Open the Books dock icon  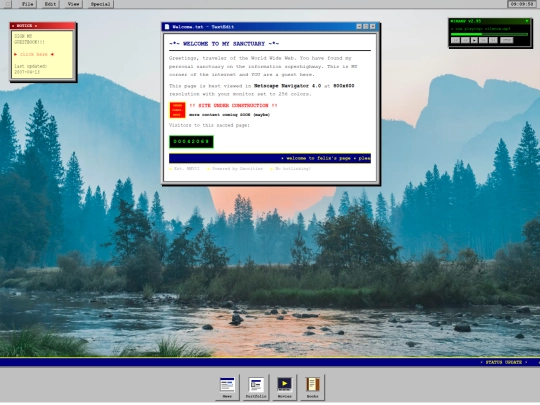coord(313,387)
